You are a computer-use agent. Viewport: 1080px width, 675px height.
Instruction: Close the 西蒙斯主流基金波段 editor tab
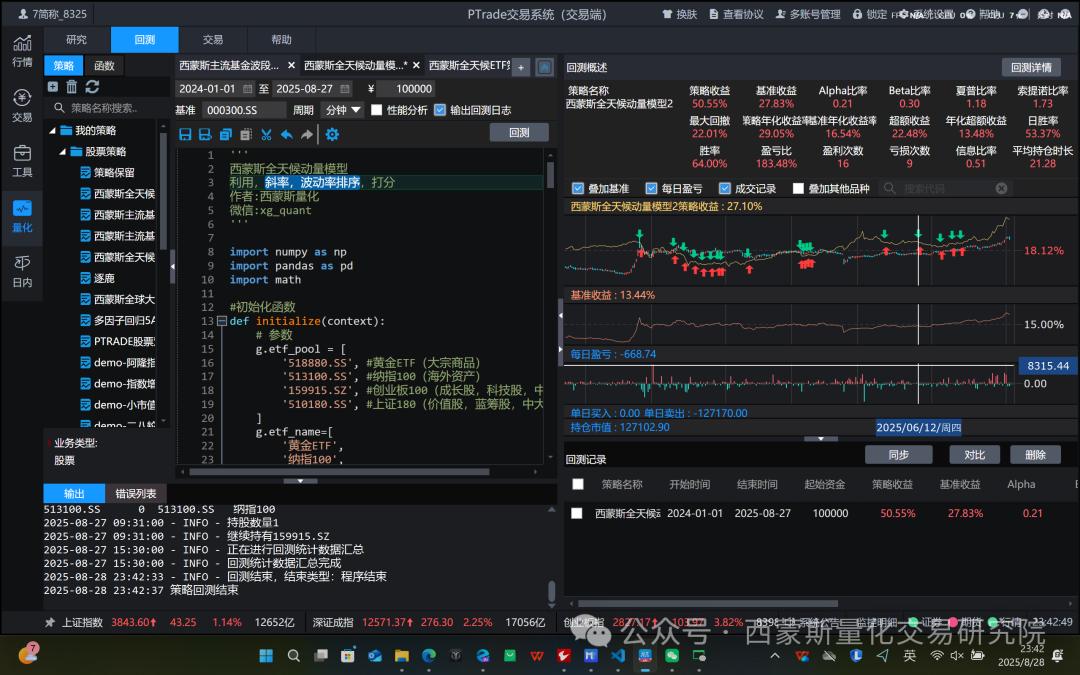[x=291, y=65]
